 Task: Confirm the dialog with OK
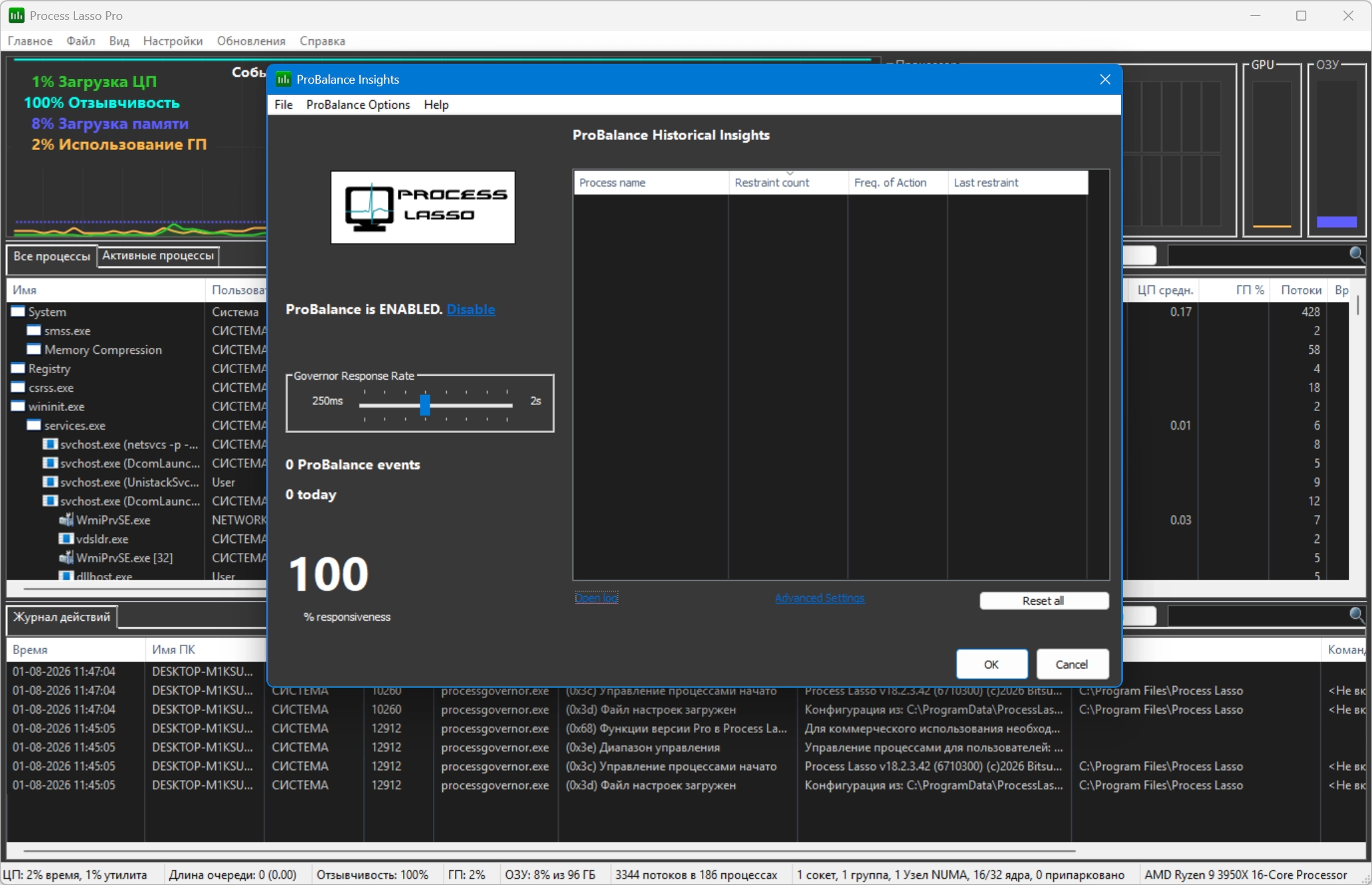(x=991, y=665)
